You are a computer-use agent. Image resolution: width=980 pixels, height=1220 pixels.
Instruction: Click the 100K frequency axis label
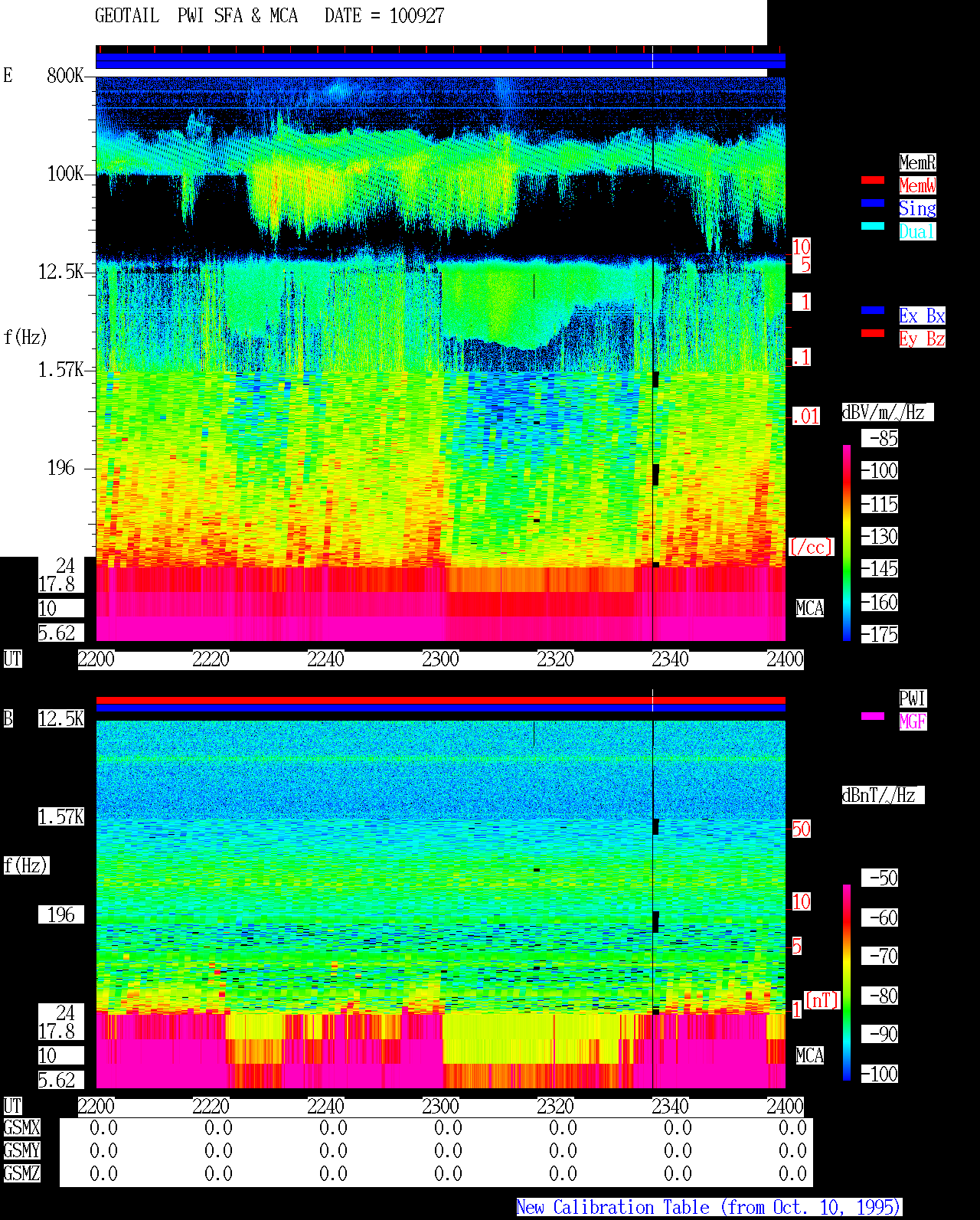[65, 173]
